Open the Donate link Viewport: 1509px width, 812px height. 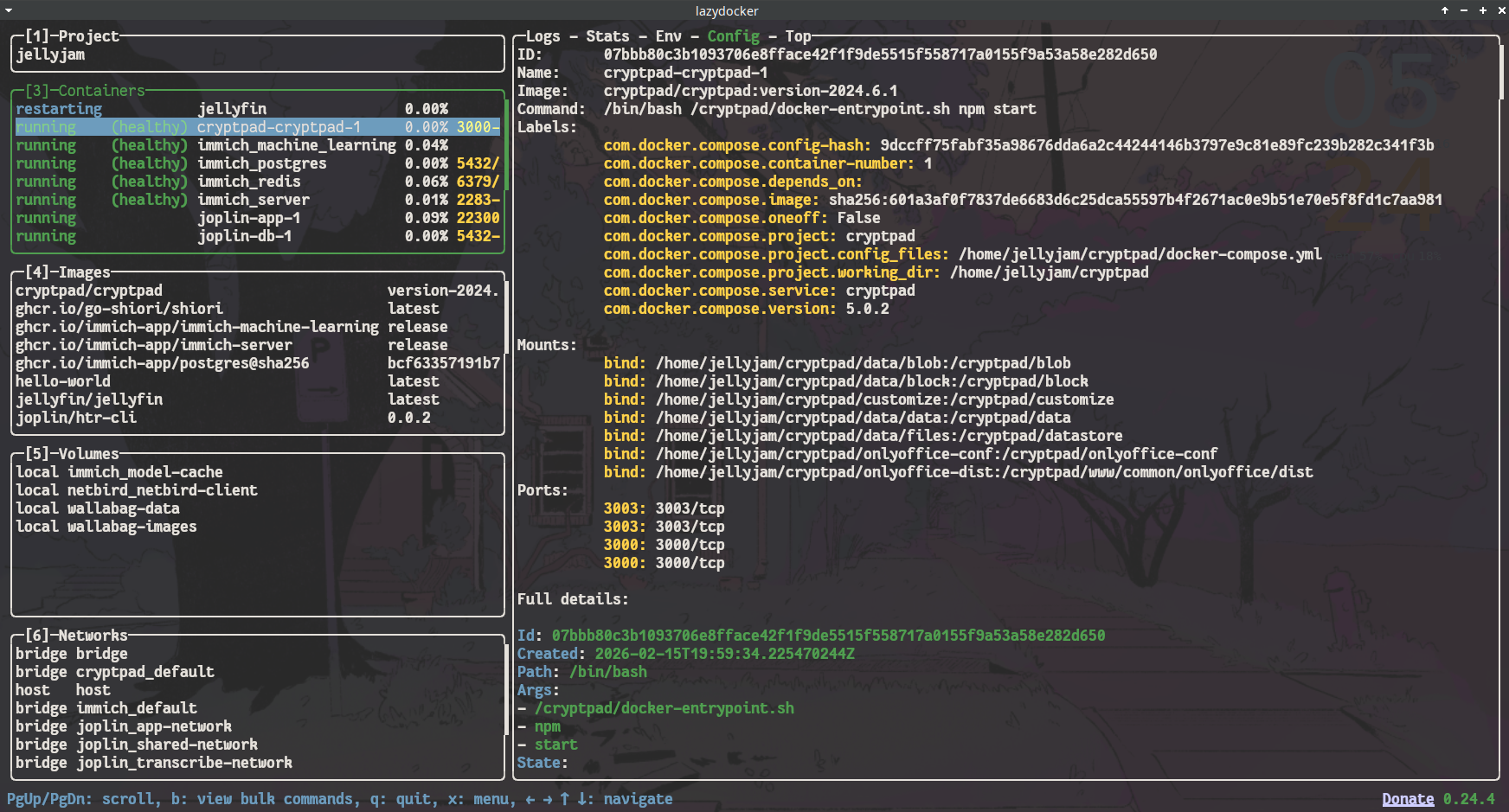(x=1408, y=799)
